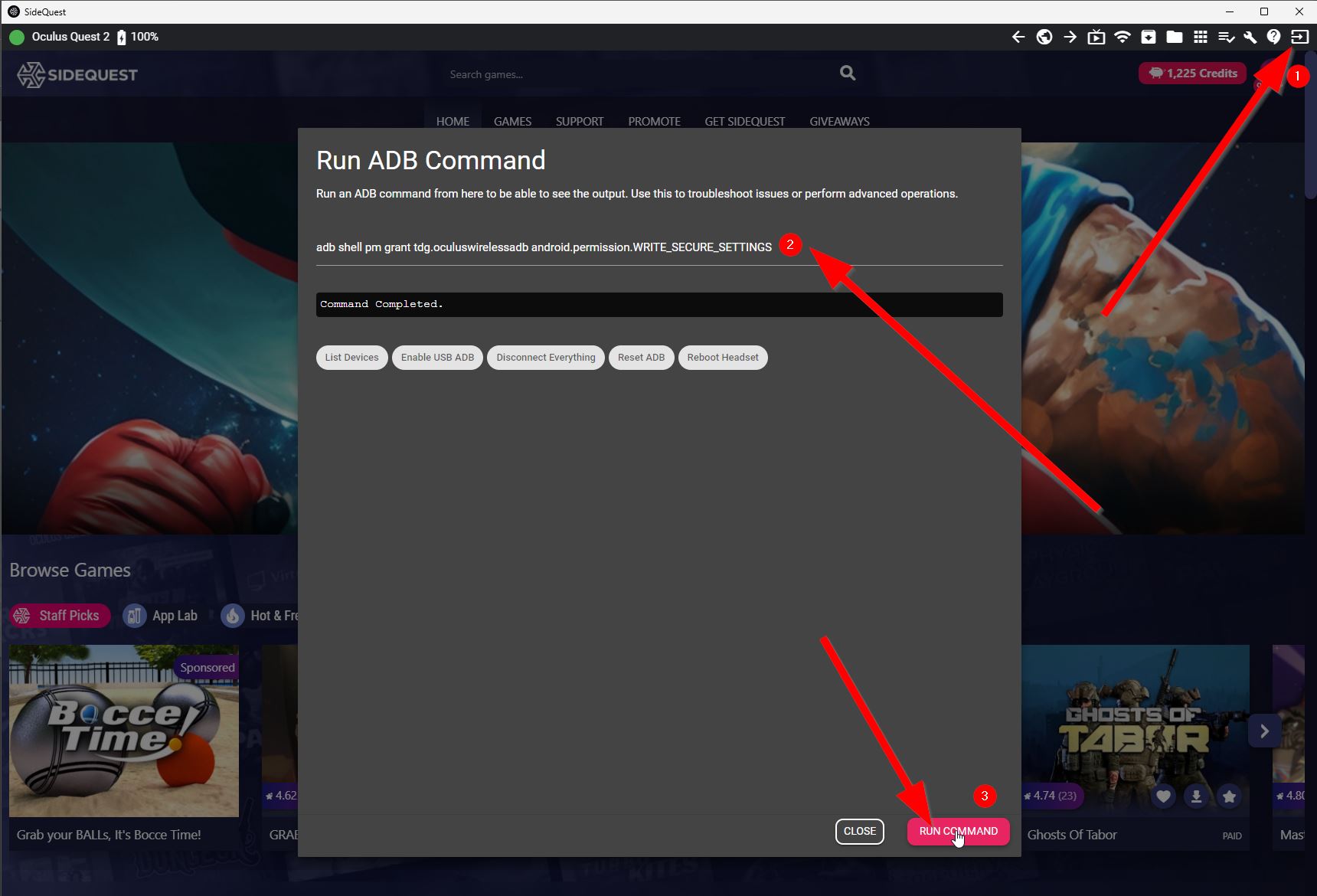Click the Browse Games heading

[x=70, y=571]
